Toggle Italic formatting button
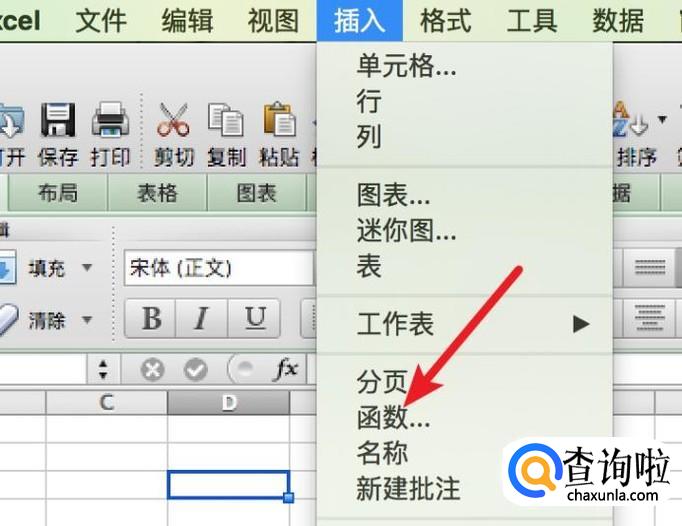Image resolution: width=682 pixels, height=526 pixels. pos(201,318)
